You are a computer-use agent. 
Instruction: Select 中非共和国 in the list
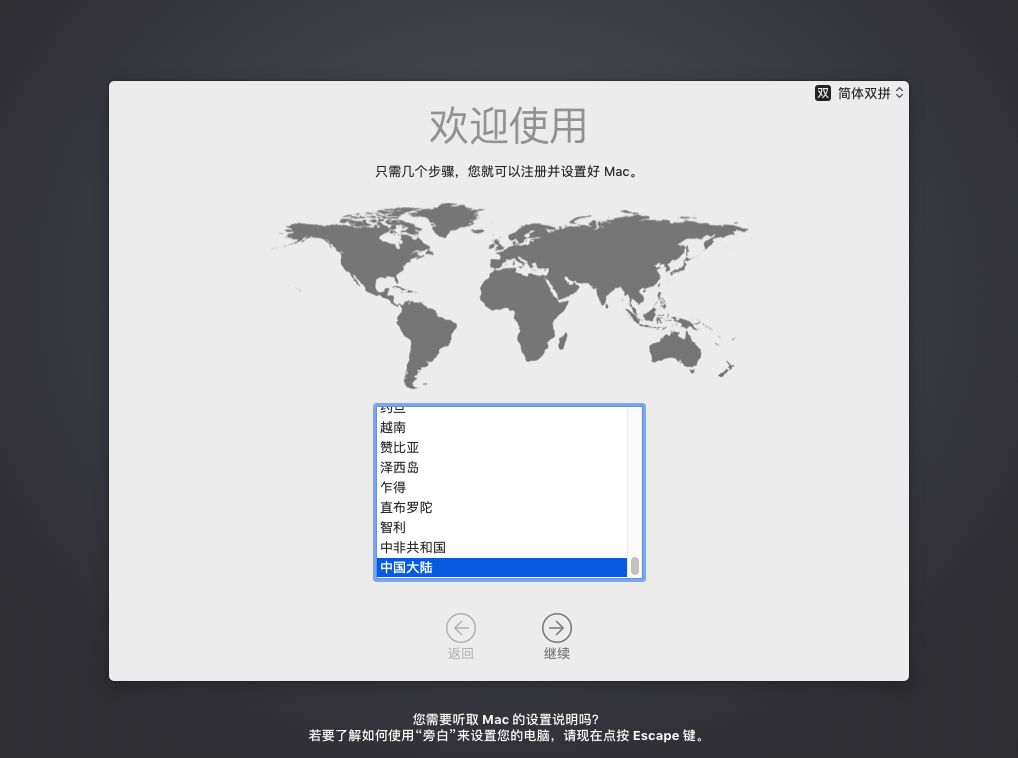point(412,547)
